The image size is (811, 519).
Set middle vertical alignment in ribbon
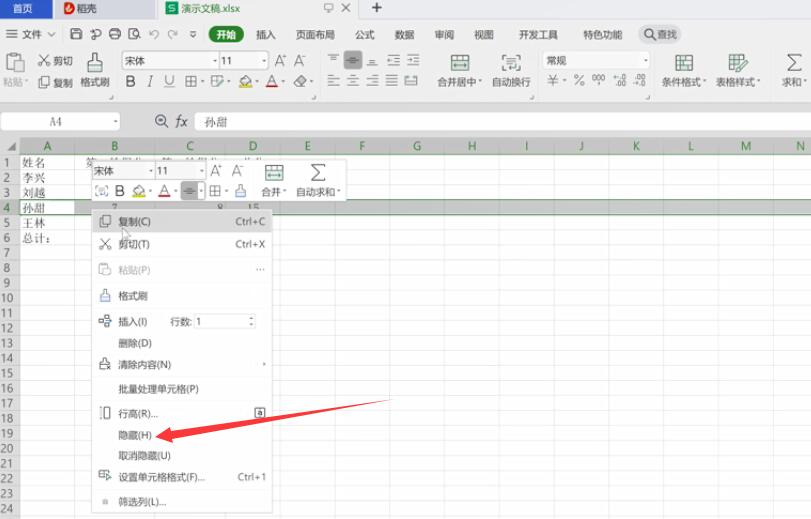tap(353, 60)
